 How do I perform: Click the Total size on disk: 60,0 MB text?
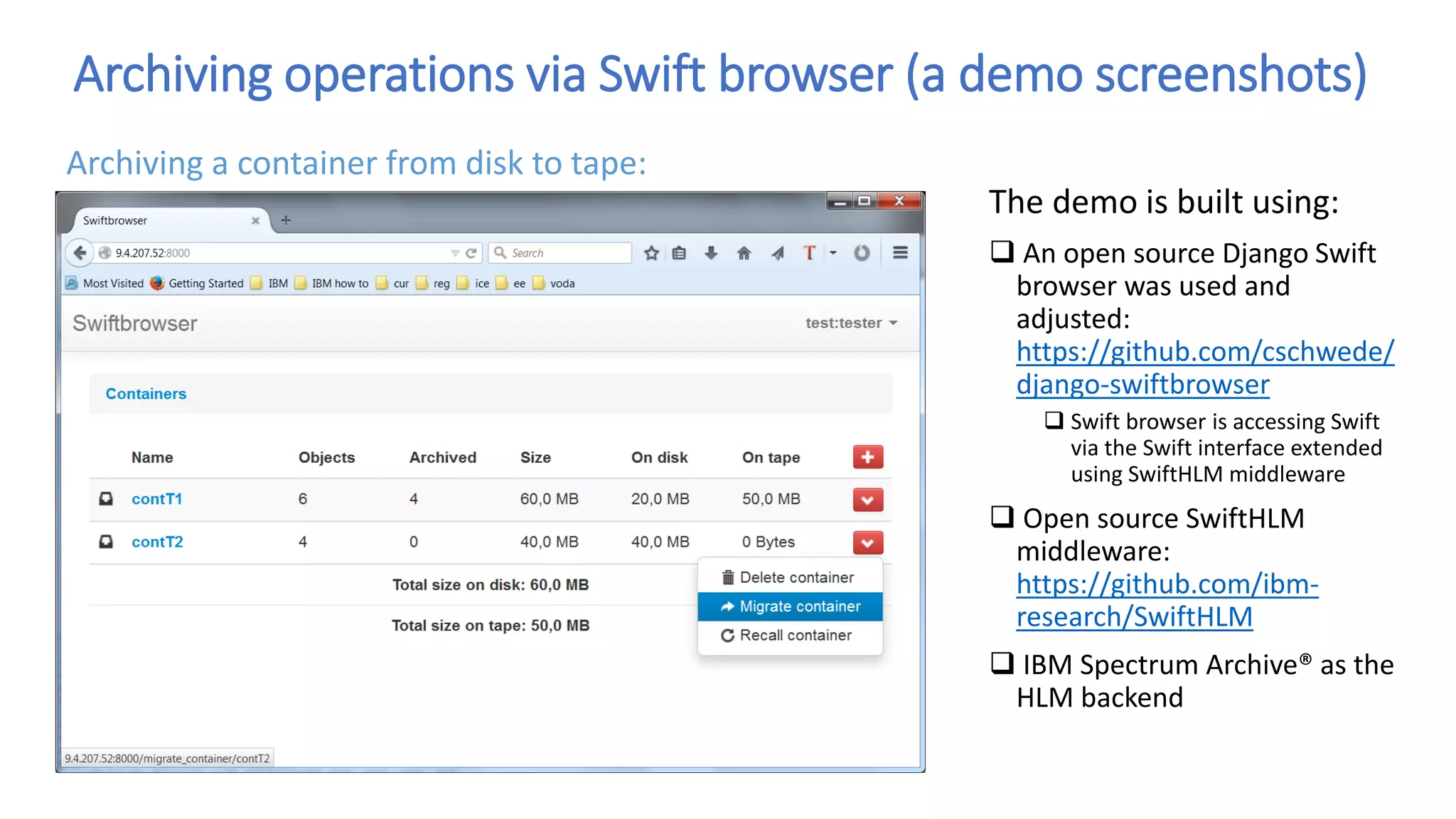[x=491, y=584]
